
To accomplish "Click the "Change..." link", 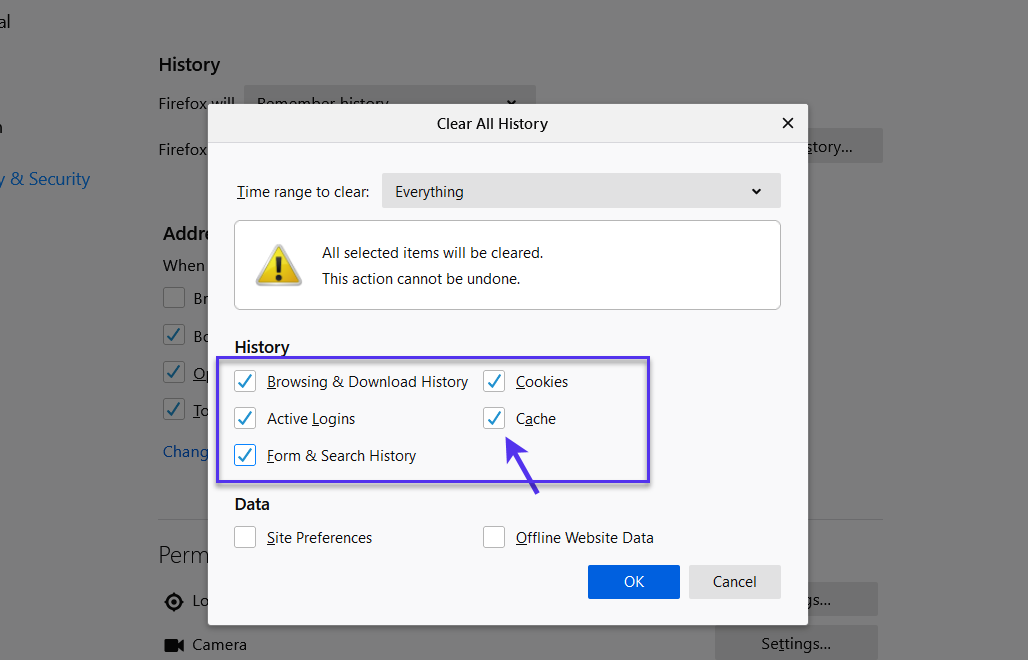I will [x=187, y=451].
